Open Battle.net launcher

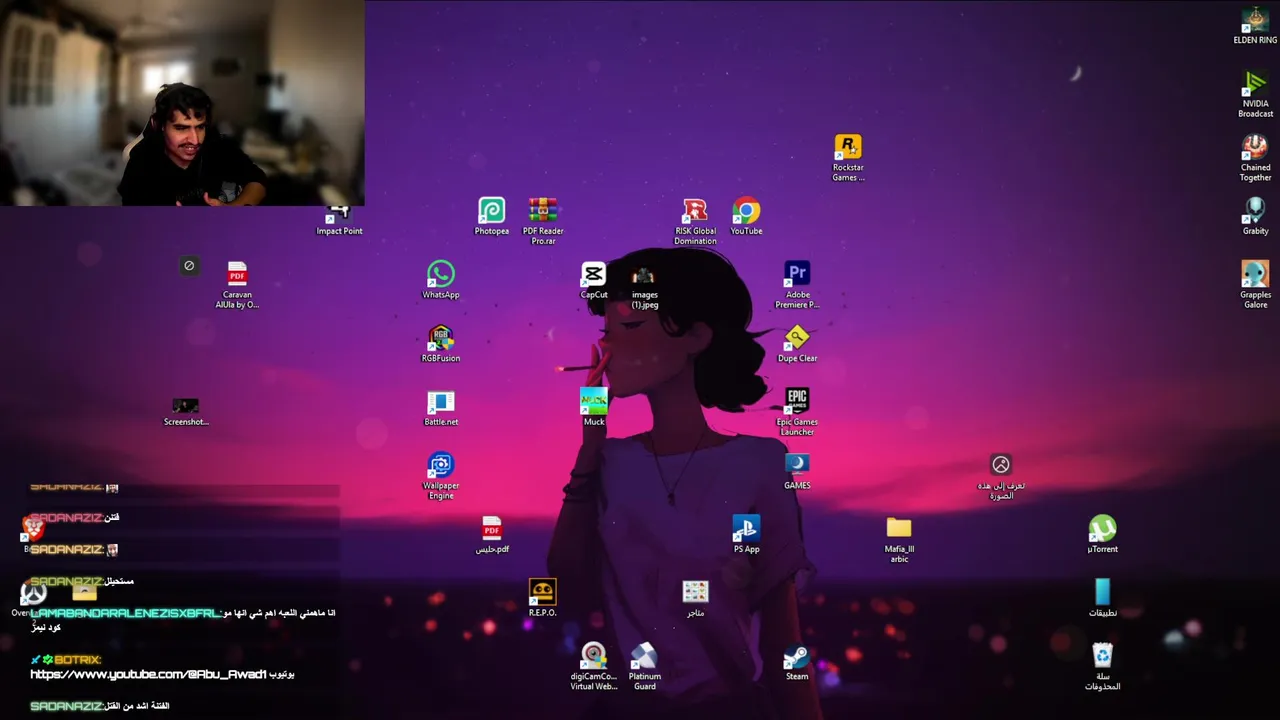click(x=441, y=407)
